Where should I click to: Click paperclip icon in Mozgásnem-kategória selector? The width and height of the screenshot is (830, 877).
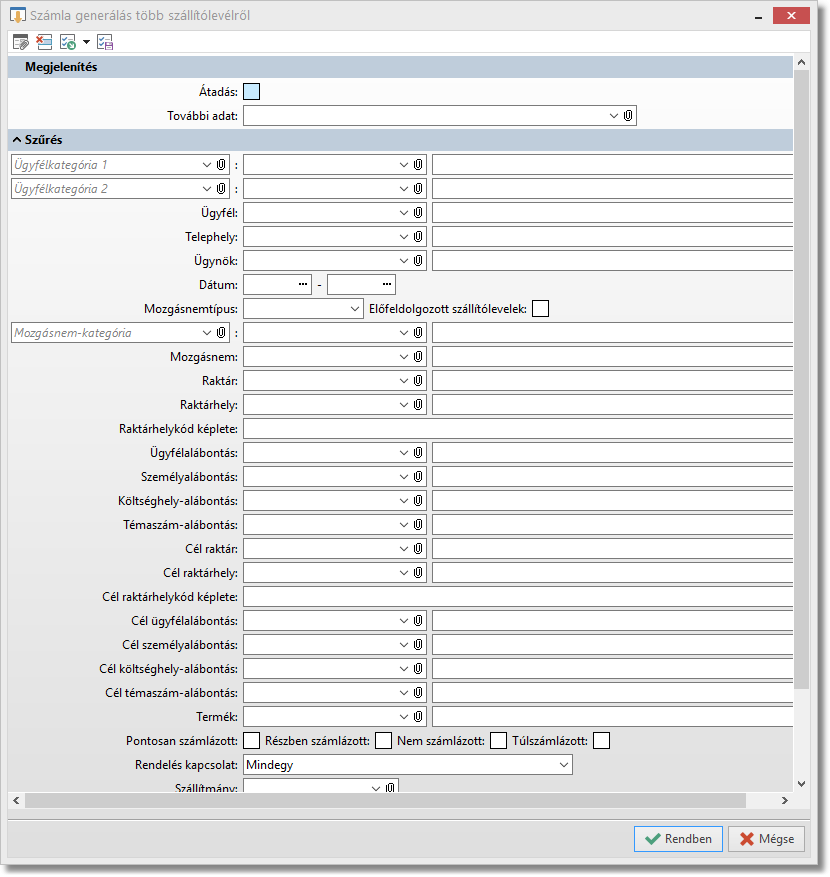coord(221,333)
